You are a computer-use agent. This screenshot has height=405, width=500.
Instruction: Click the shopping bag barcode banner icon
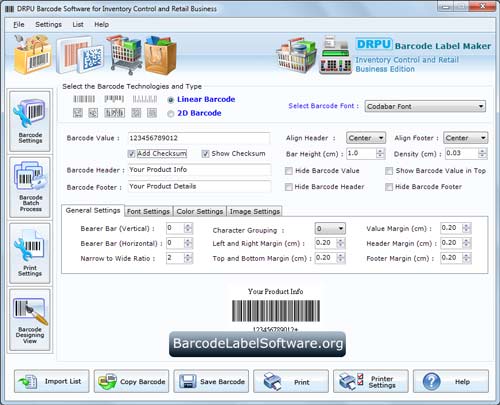(33, 55)
